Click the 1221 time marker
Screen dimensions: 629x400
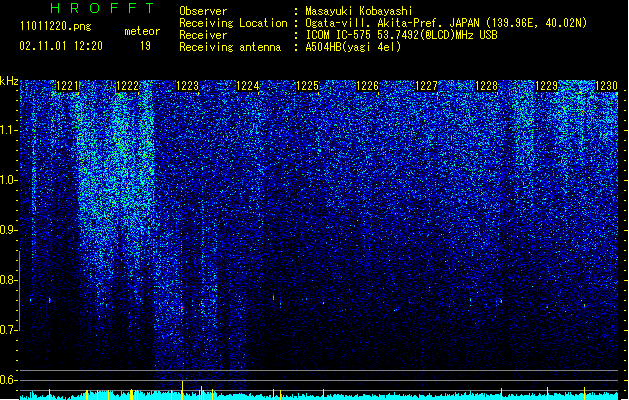click(x=67, y=86)
